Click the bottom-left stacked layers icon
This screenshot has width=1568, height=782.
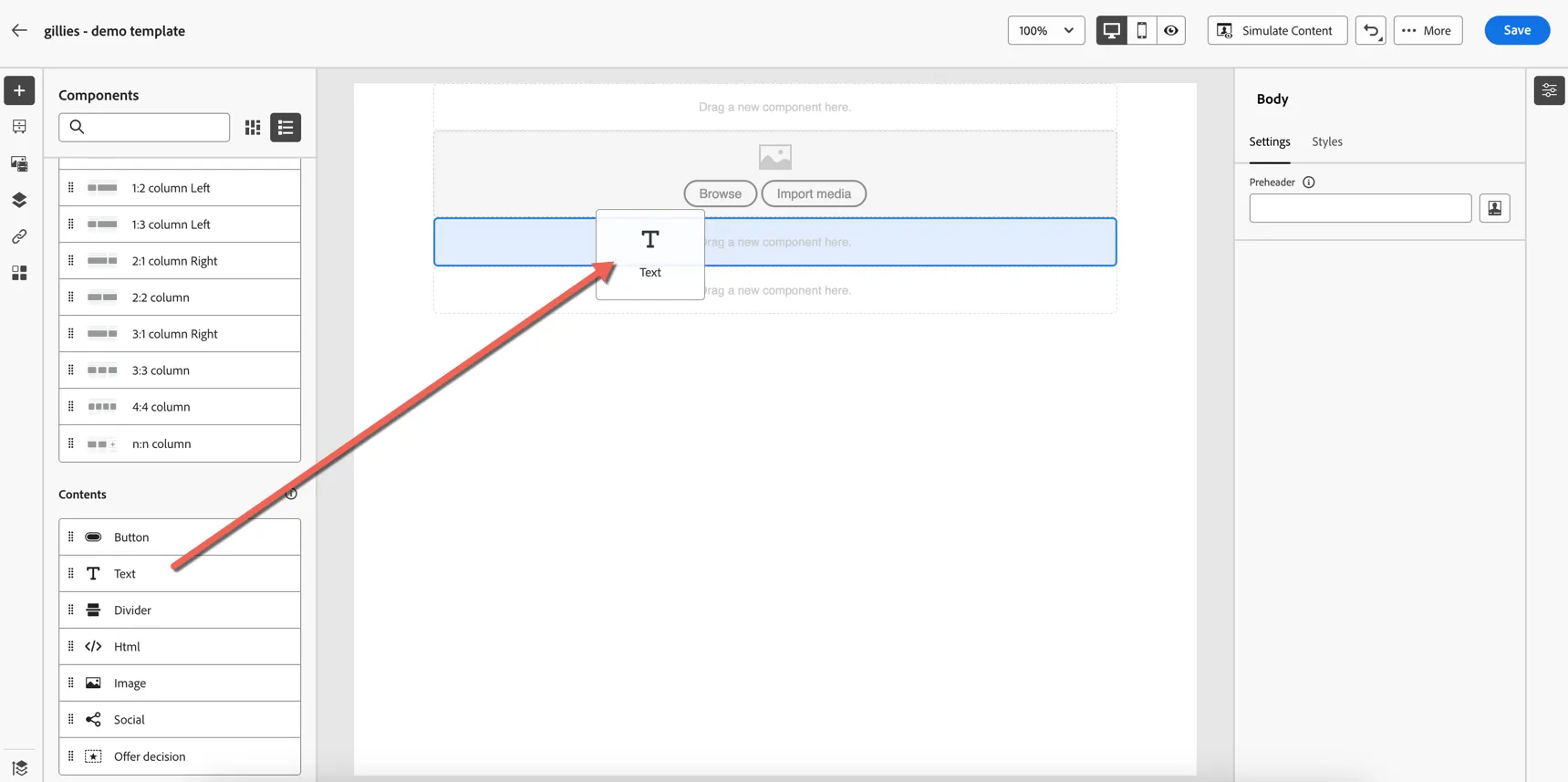pyautogui.click(x=19, y=767)
